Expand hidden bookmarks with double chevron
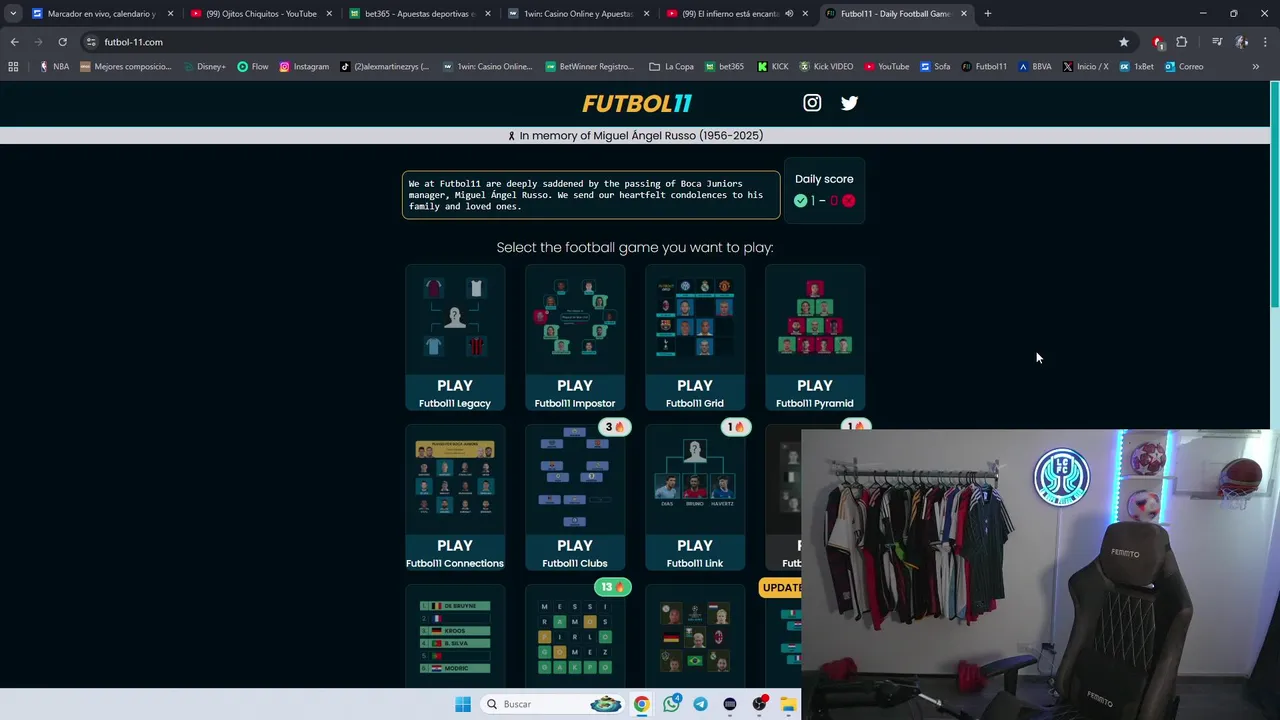 tap(1256, 67)
